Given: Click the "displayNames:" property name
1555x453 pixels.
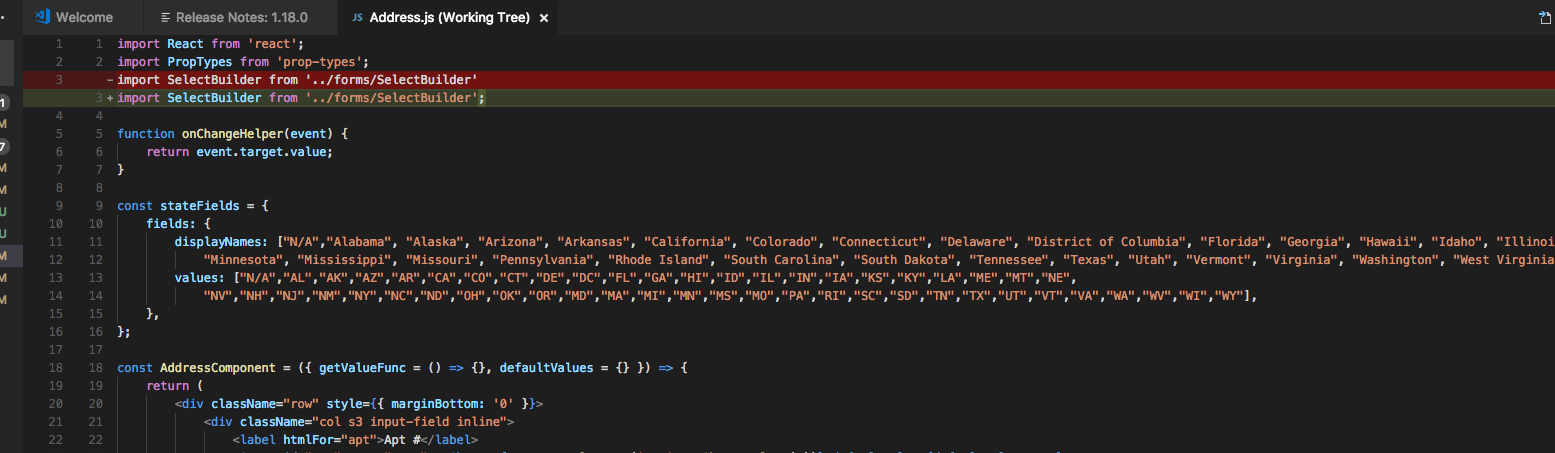Looking at the screenshot, I should pyautogui.click(x=222, y=241).
